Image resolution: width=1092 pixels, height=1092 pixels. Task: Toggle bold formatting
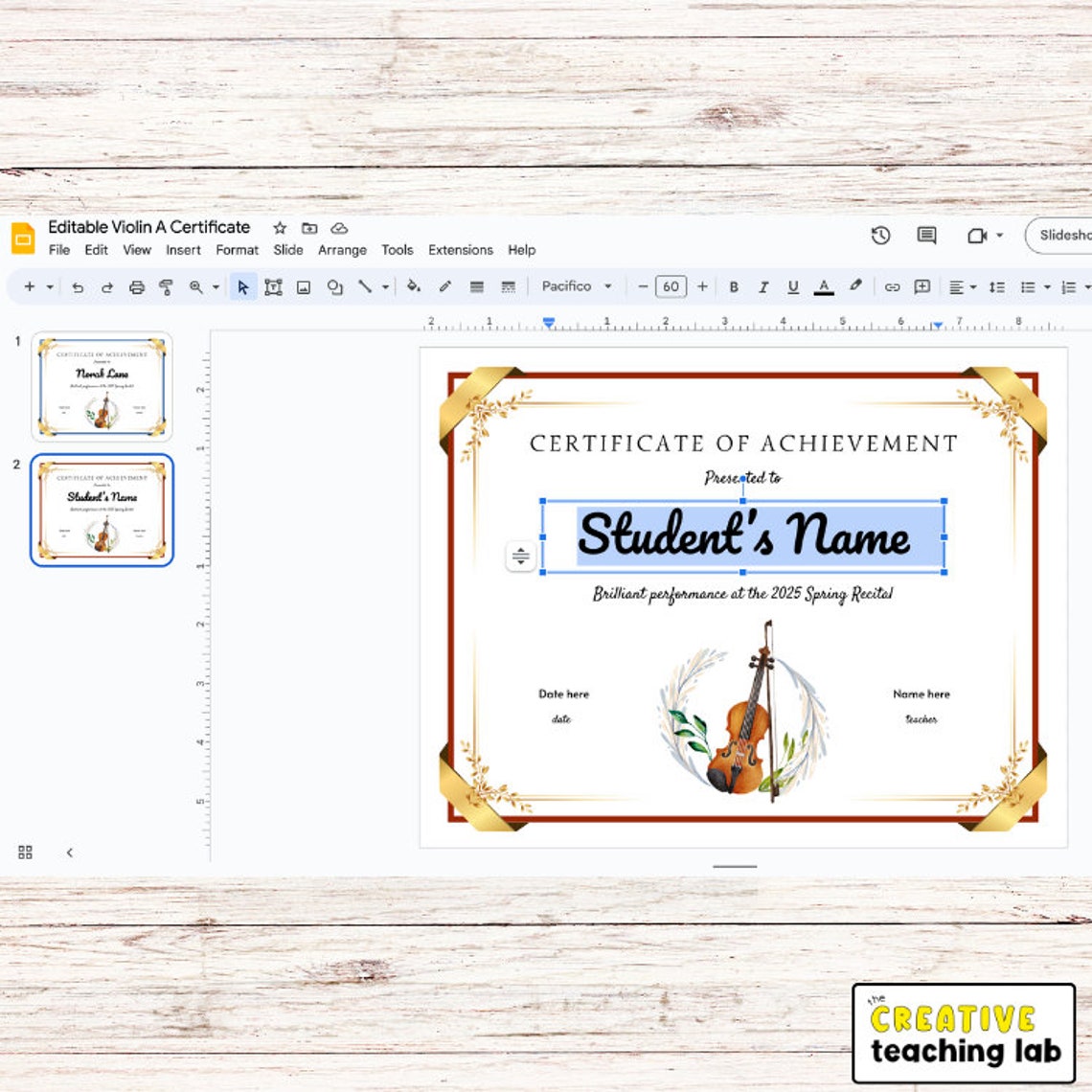point(733,286)
